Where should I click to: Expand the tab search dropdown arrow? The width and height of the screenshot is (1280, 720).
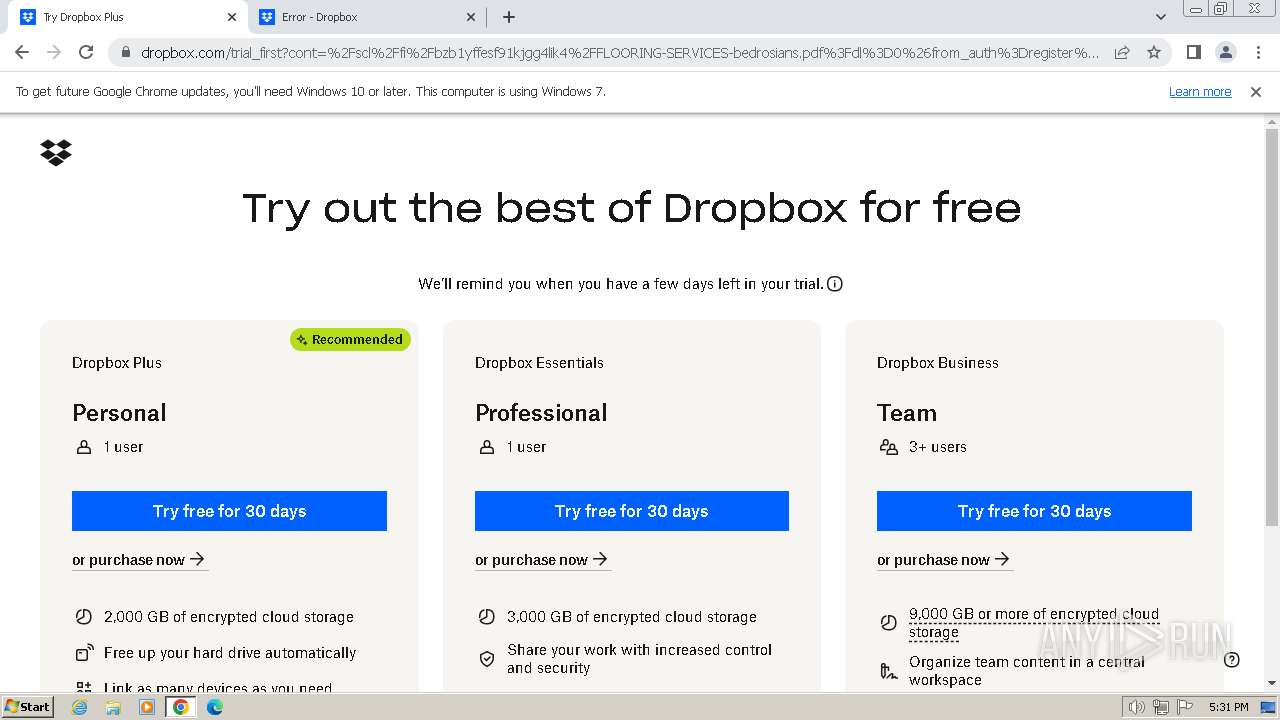pyautogui.click(x=1160, y=17)
